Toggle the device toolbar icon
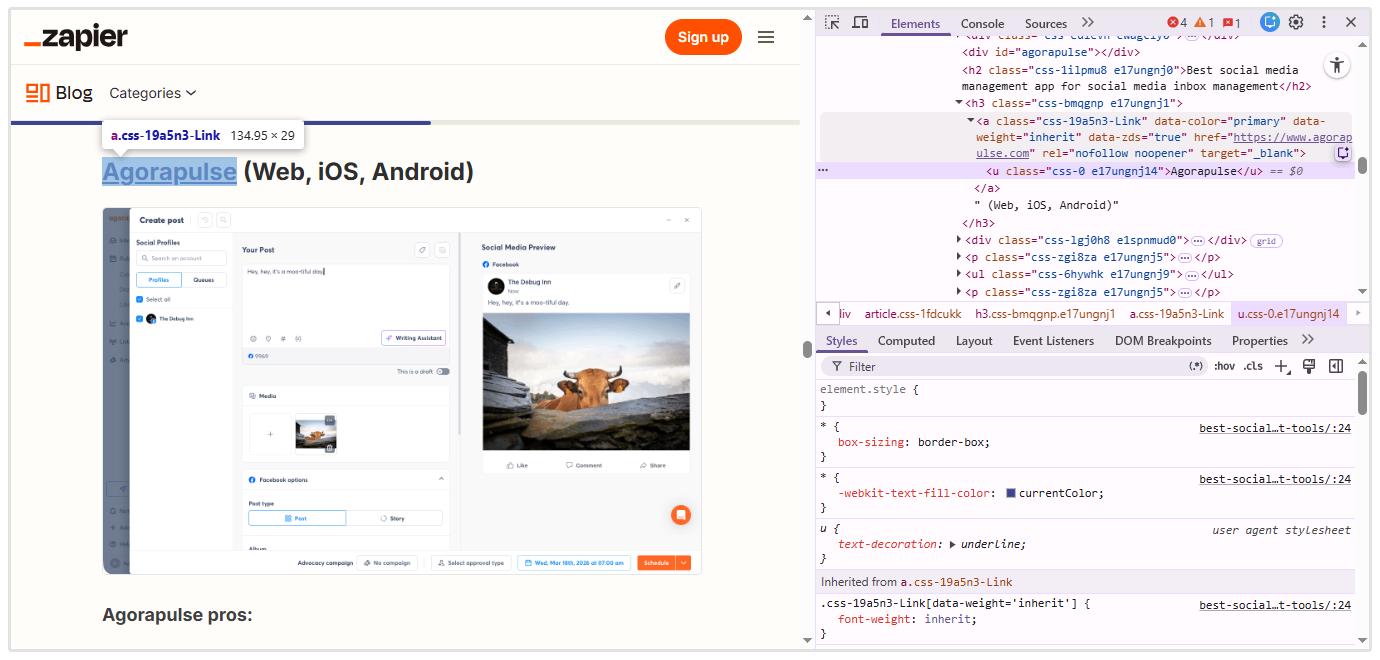 click(860, 23)
